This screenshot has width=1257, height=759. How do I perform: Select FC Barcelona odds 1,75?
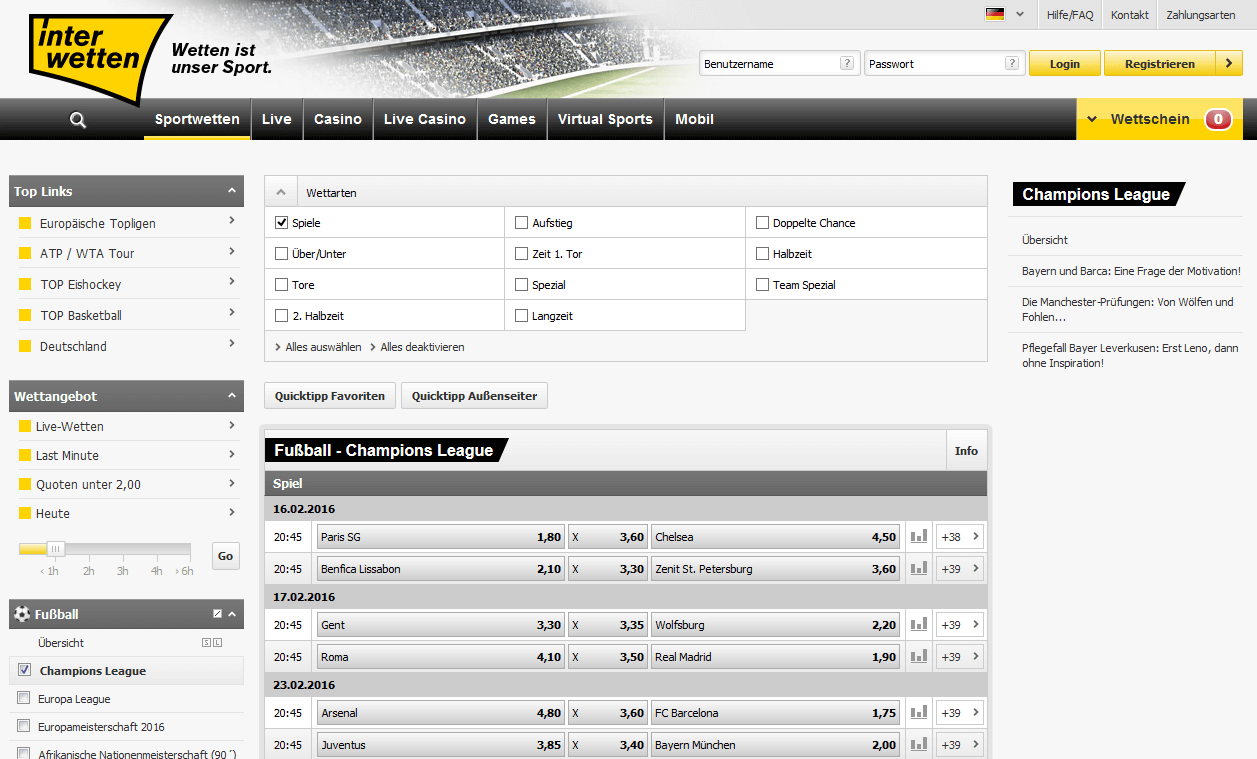(776, 713)
